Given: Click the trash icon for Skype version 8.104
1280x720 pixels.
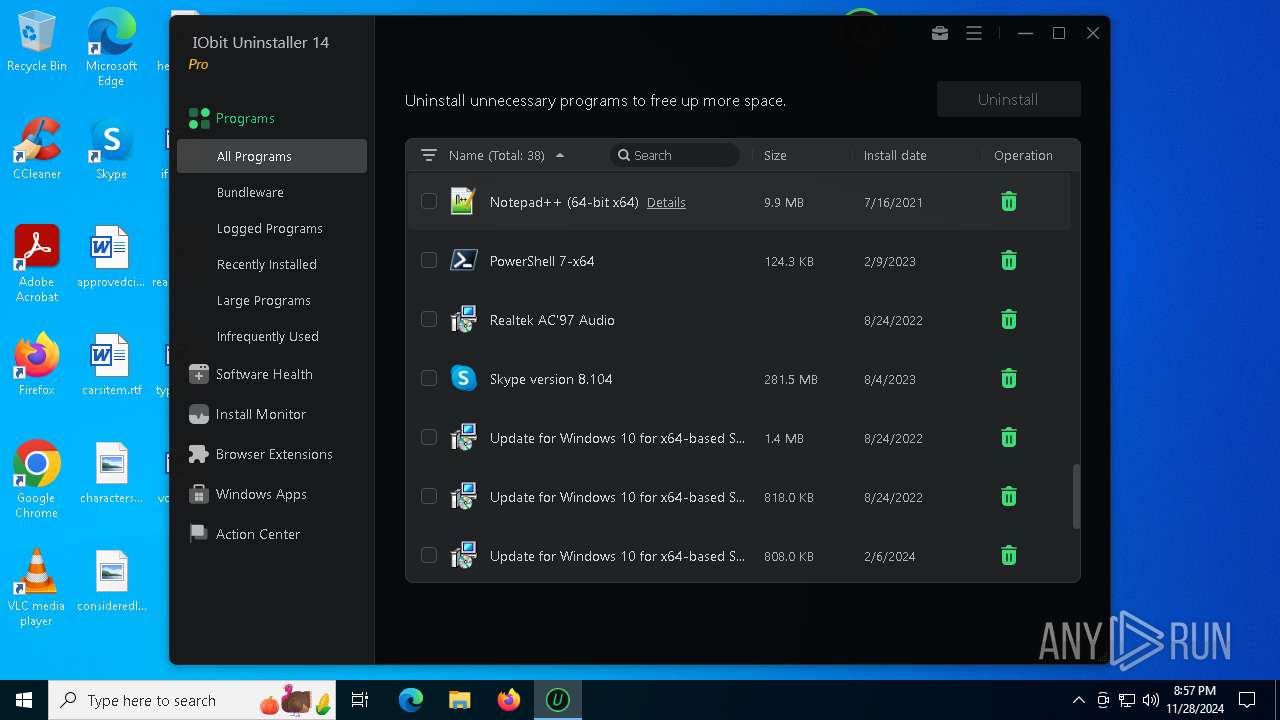Looking at the screenshot, I should [1009, 379].
